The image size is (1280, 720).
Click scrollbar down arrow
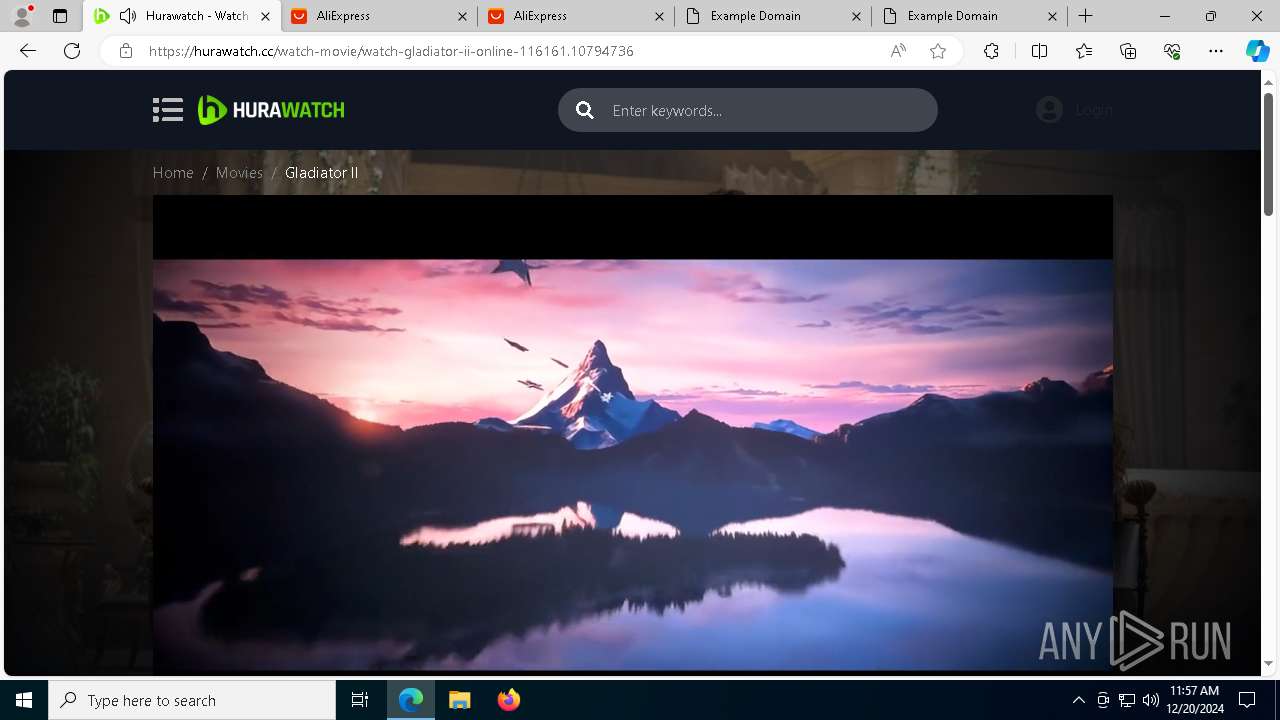1268,664
